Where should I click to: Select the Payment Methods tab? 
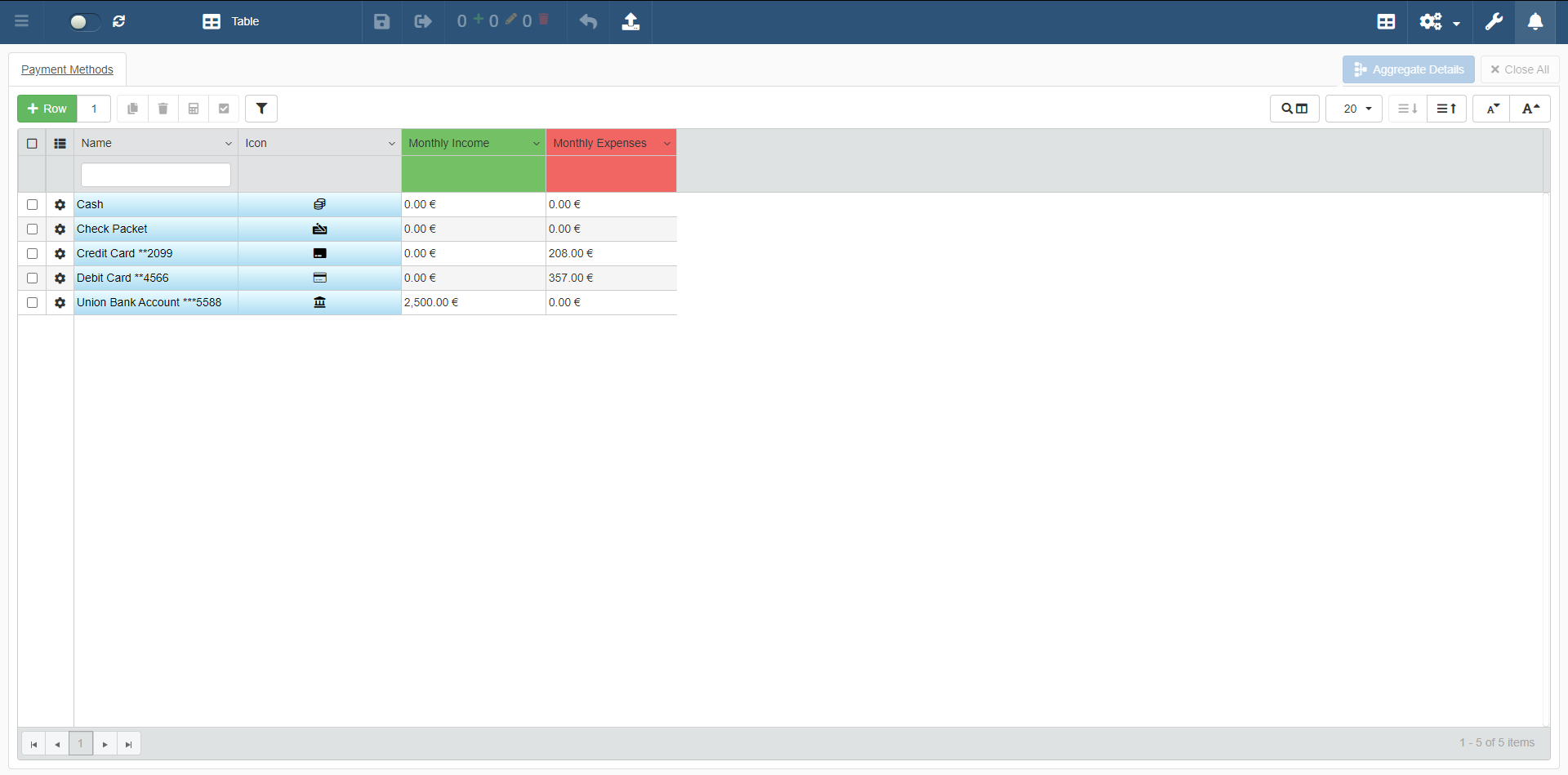tap(67, 69)
